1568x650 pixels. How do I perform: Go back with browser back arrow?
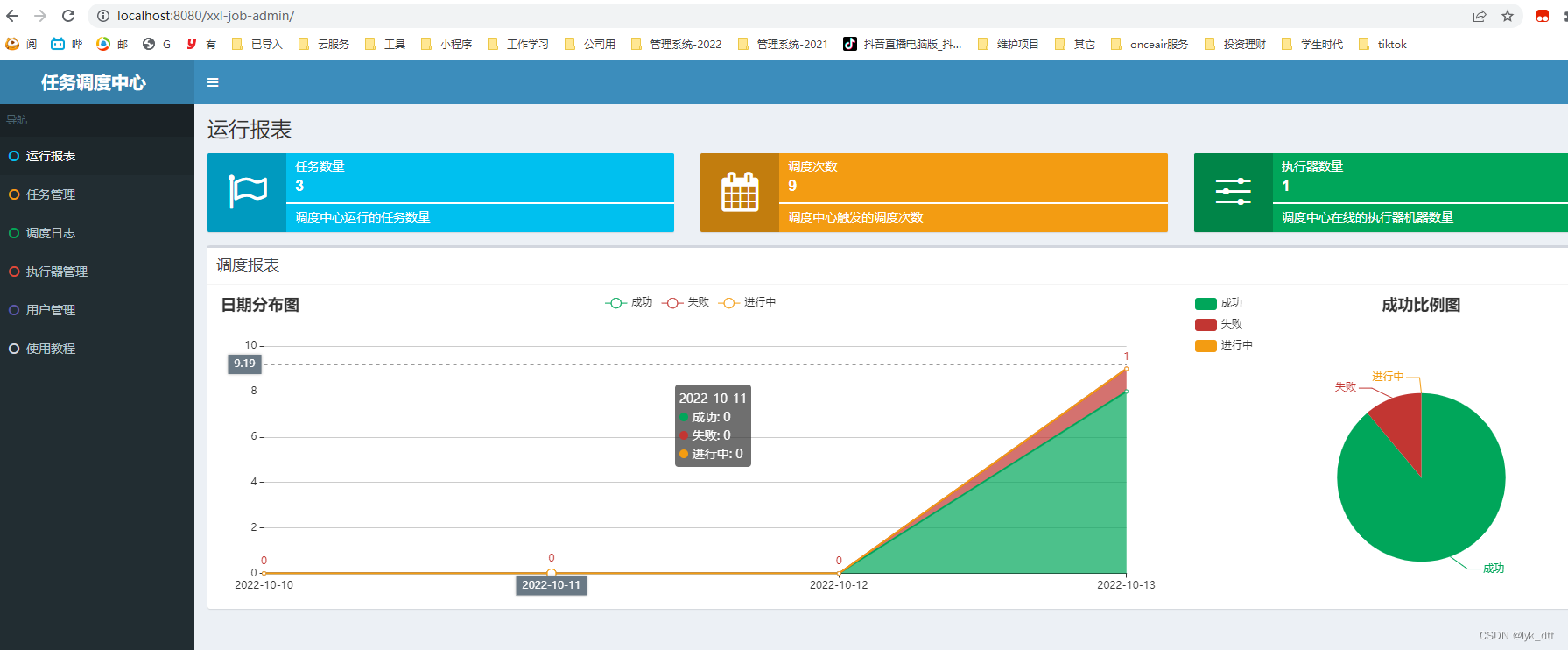pos(12,16)
